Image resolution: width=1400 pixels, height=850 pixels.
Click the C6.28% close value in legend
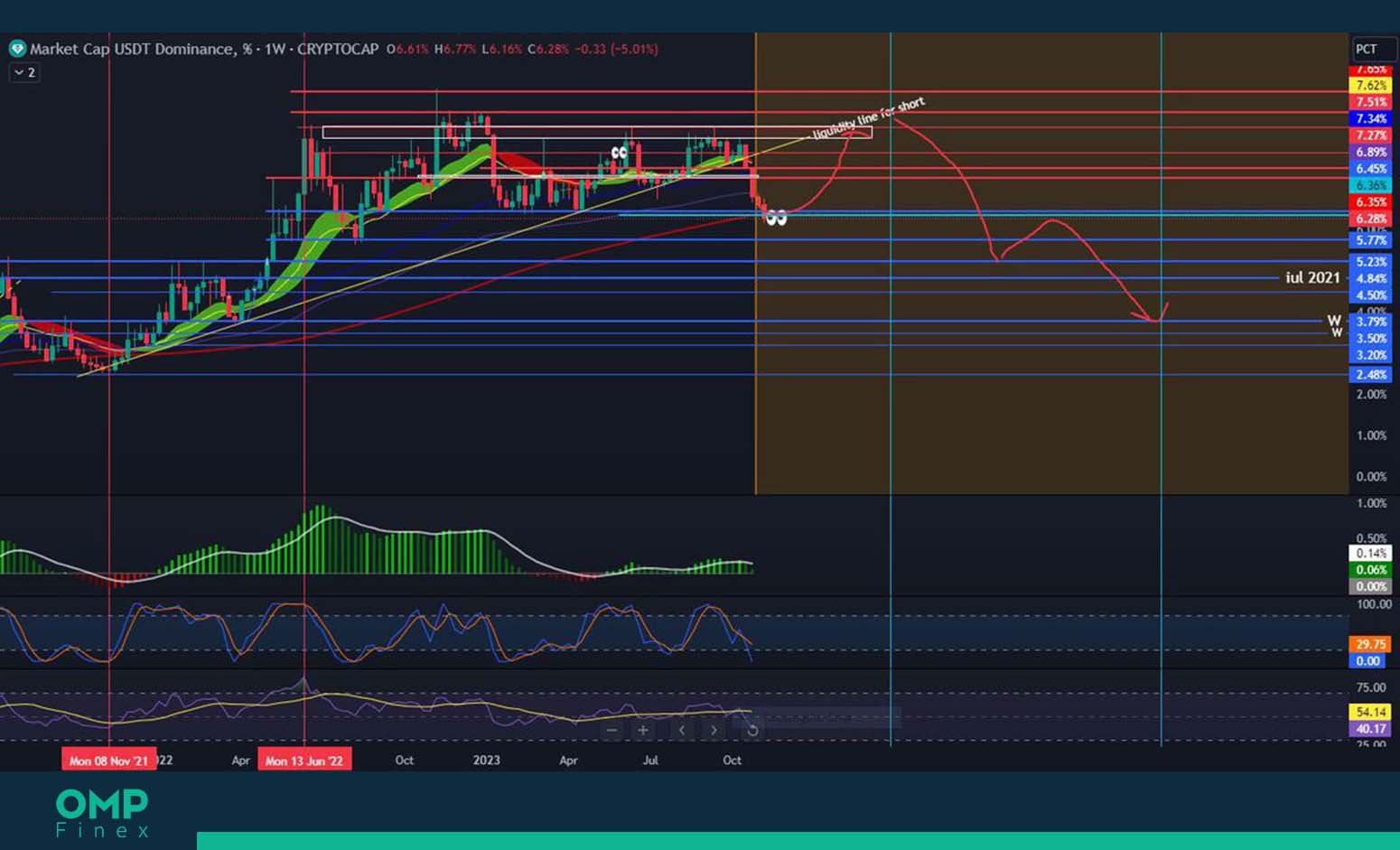548,49
